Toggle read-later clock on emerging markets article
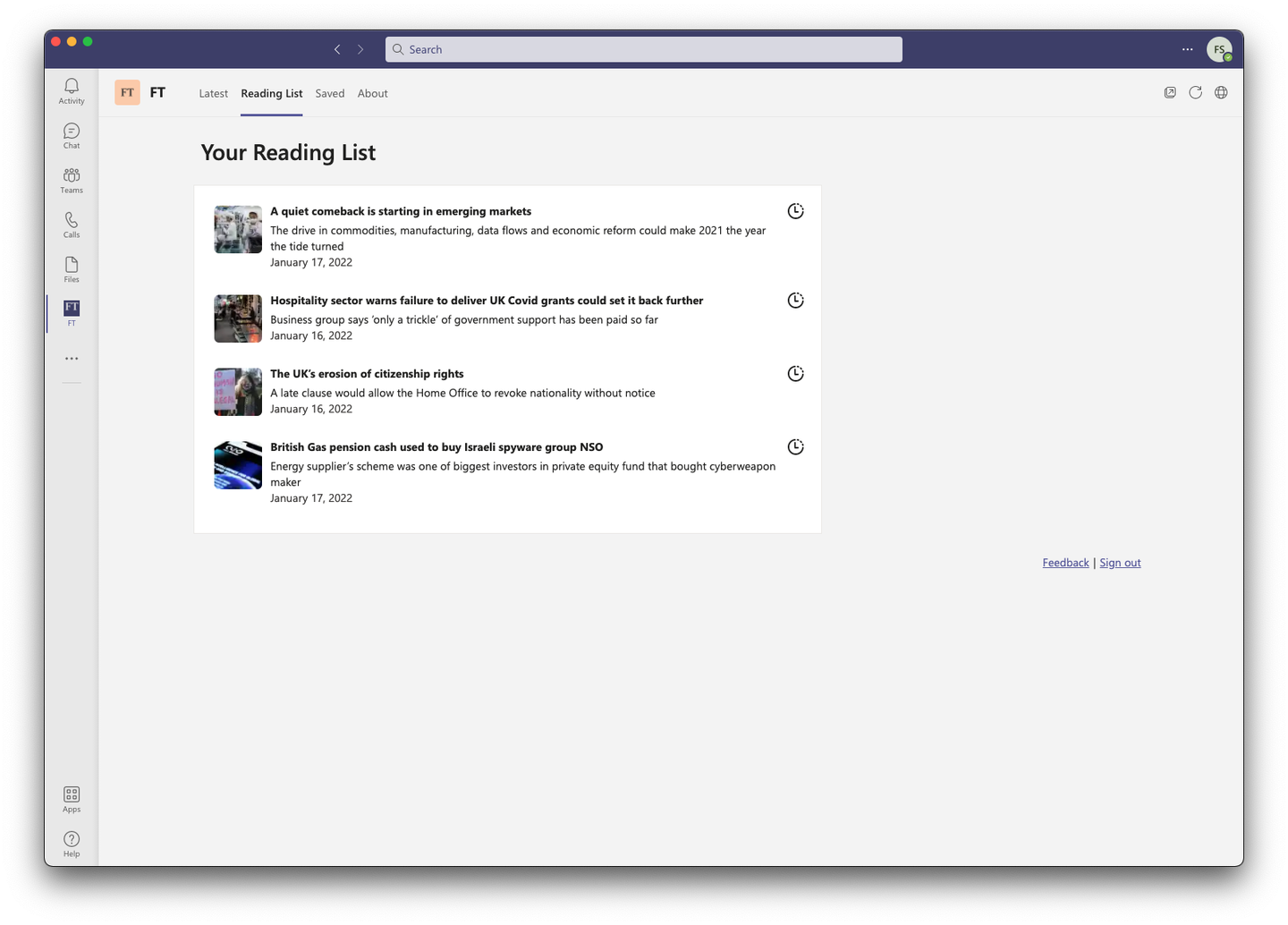 [795, 211]
